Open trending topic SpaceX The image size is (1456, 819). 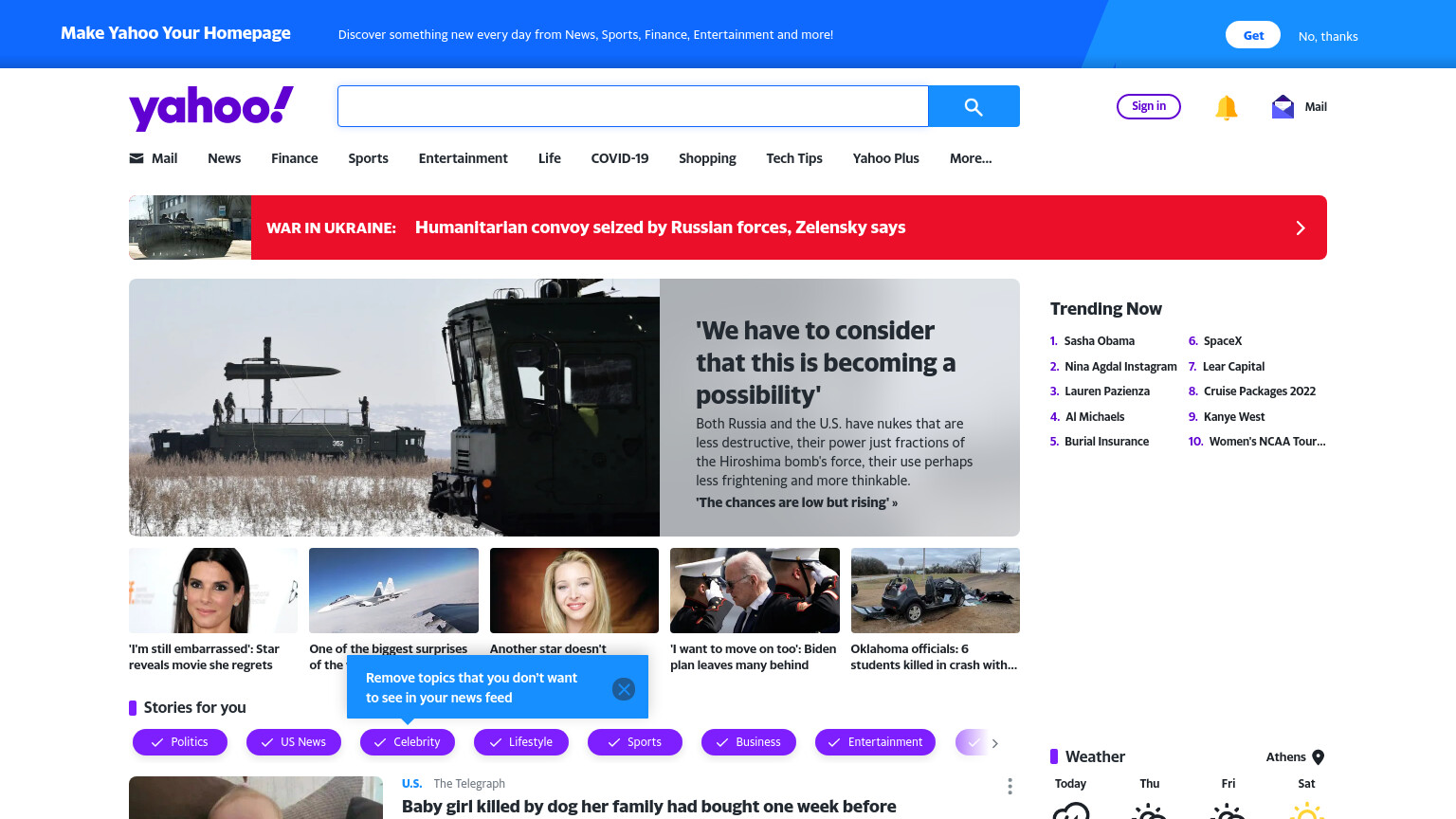click(x=1223, y=341)
